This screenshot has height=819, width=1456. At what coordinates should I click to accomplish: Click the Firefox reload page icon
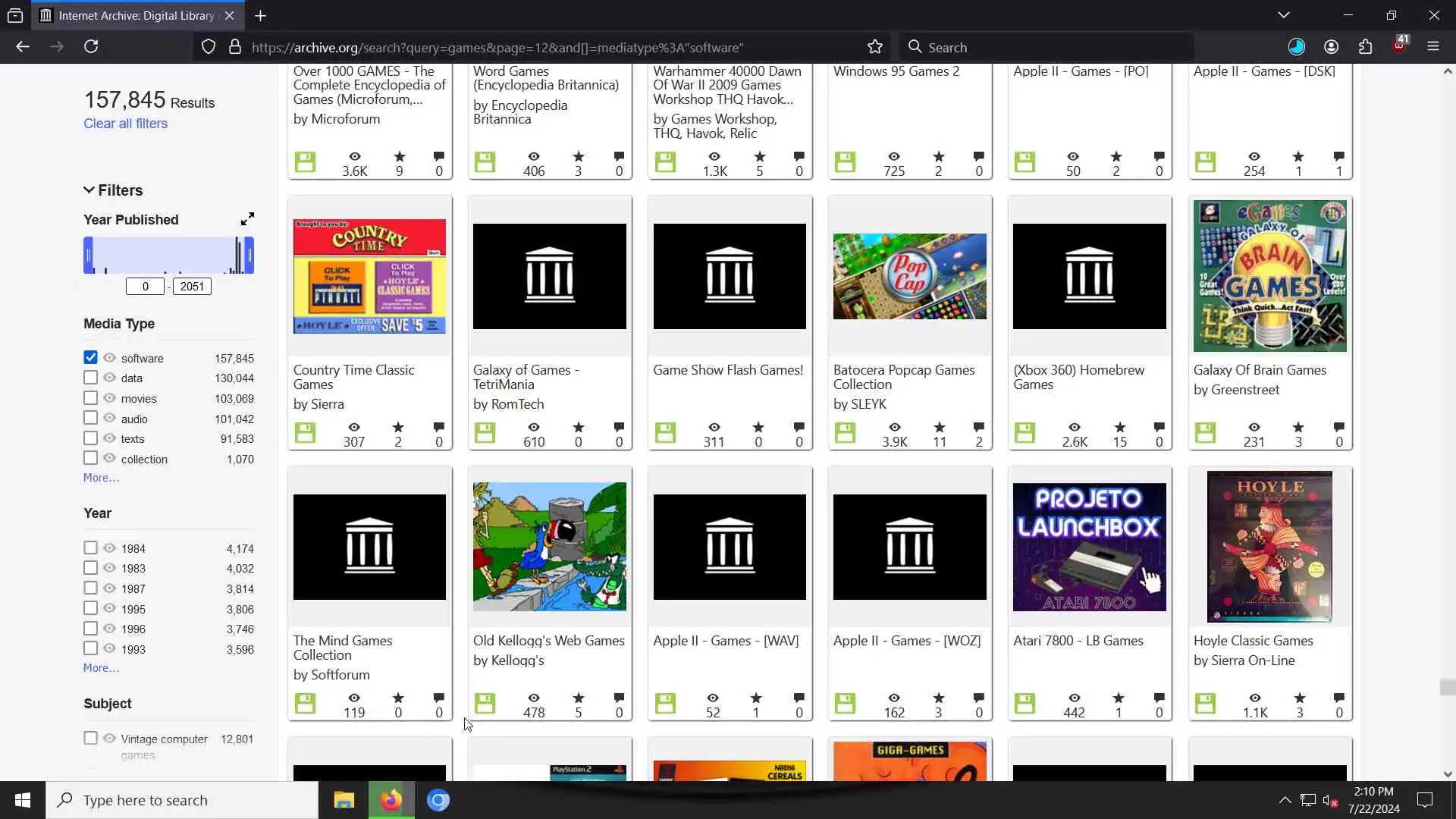91,47
